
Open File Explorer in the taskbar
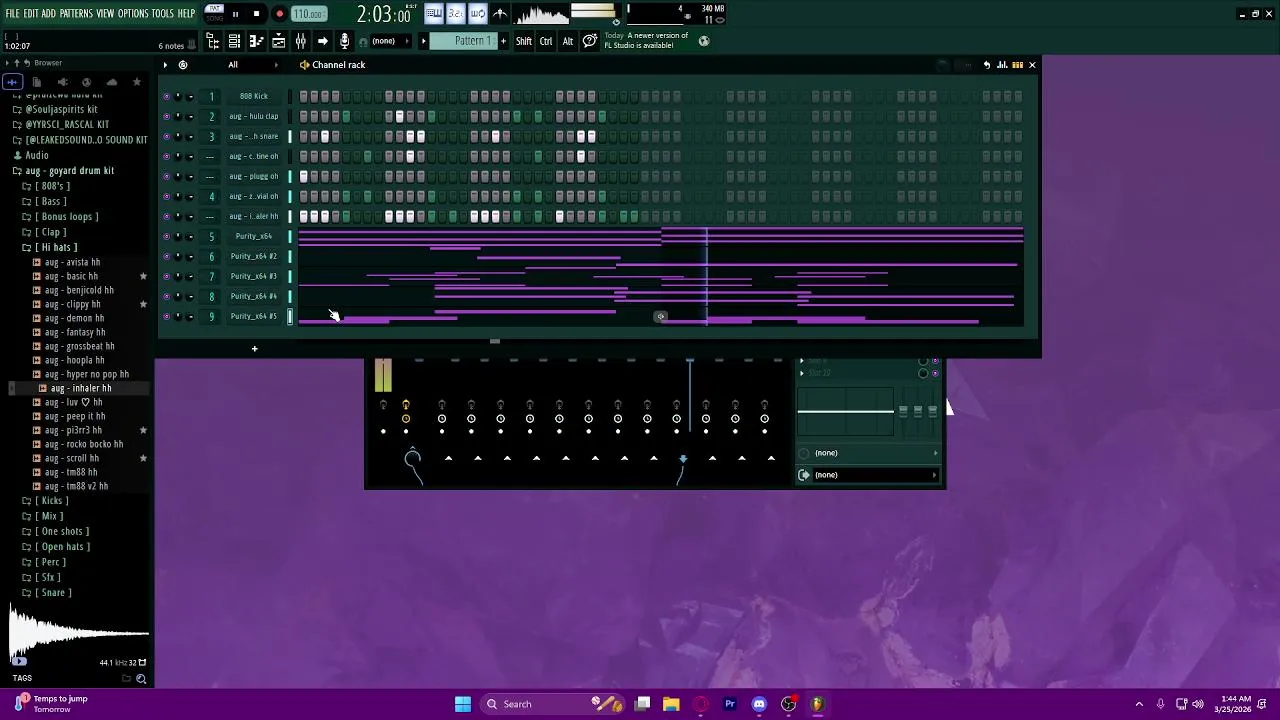(671, 704)
